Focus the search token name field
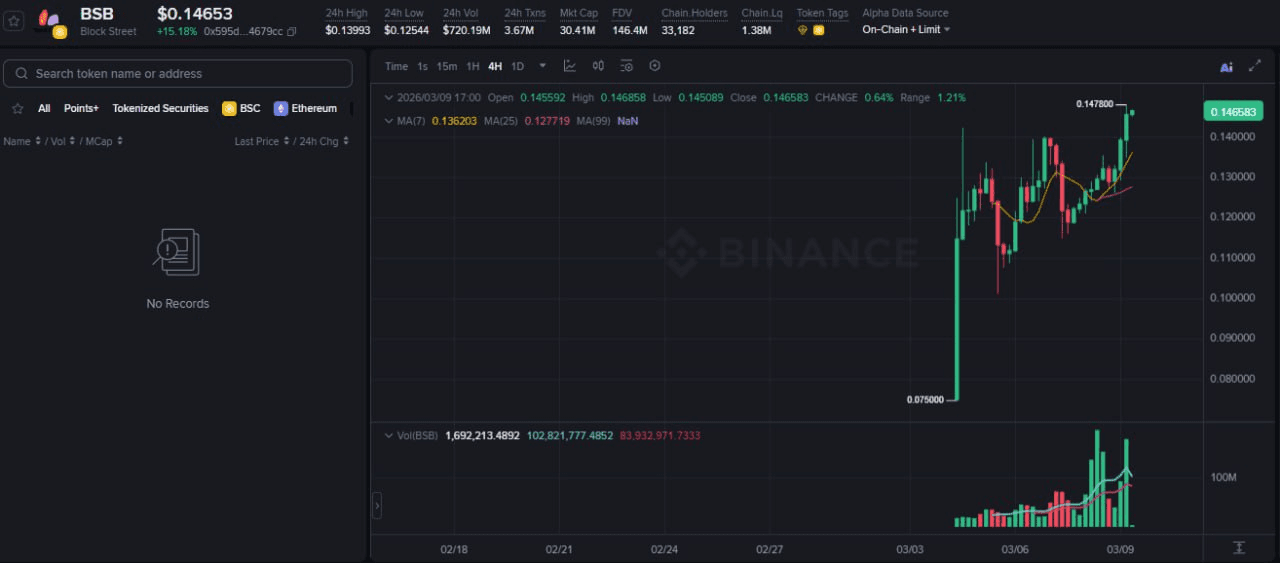The height and width of the screenshot is (563, 1280). [178, 74]
